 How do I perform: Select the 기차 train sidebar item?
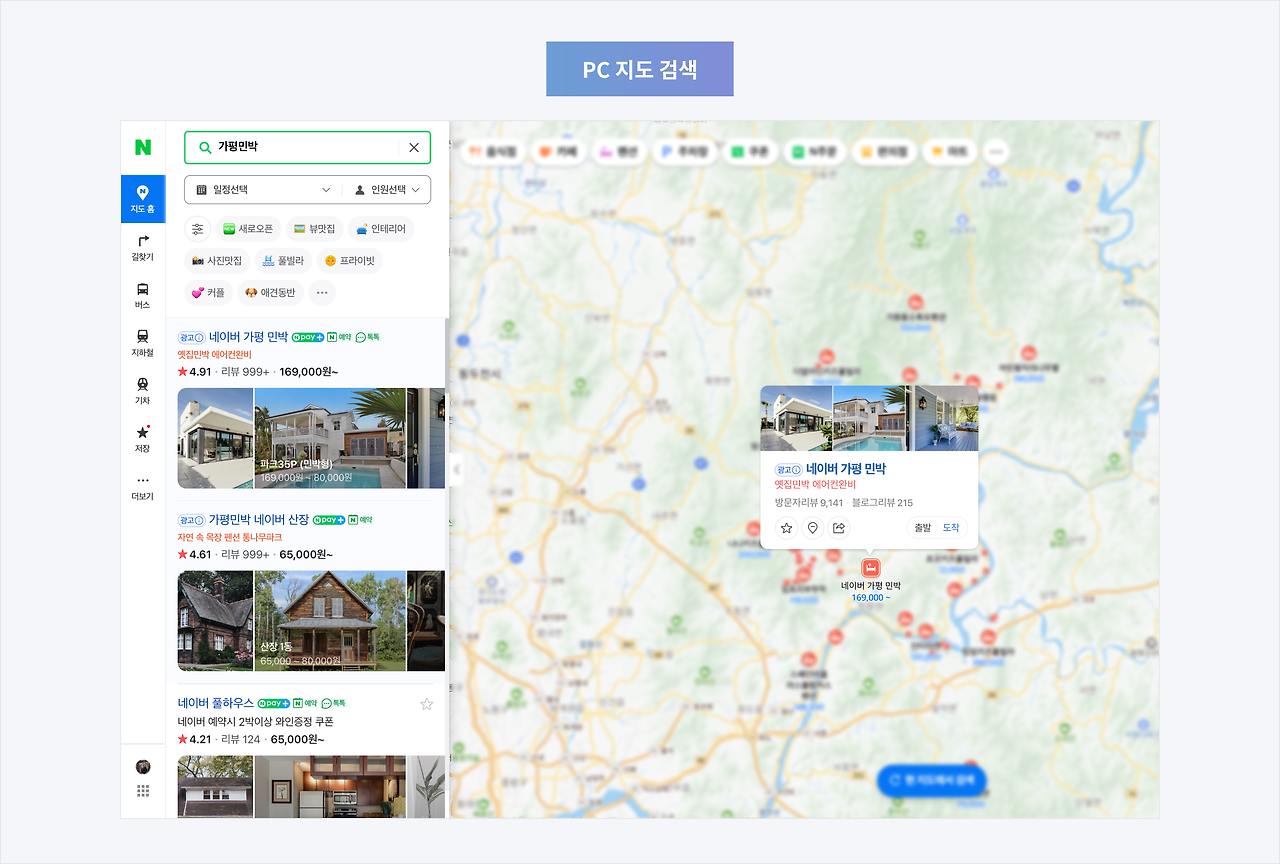(x=143, y=391)
